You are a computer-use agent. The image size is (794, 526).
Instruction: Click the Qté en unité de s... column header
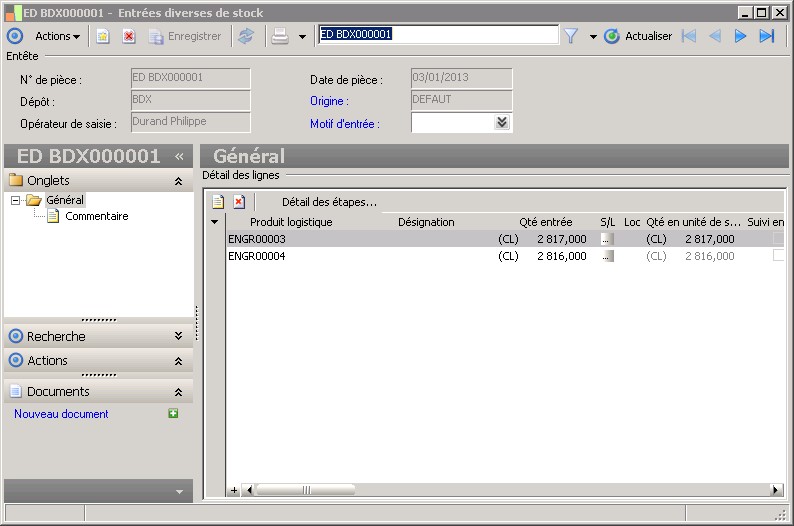693,222
